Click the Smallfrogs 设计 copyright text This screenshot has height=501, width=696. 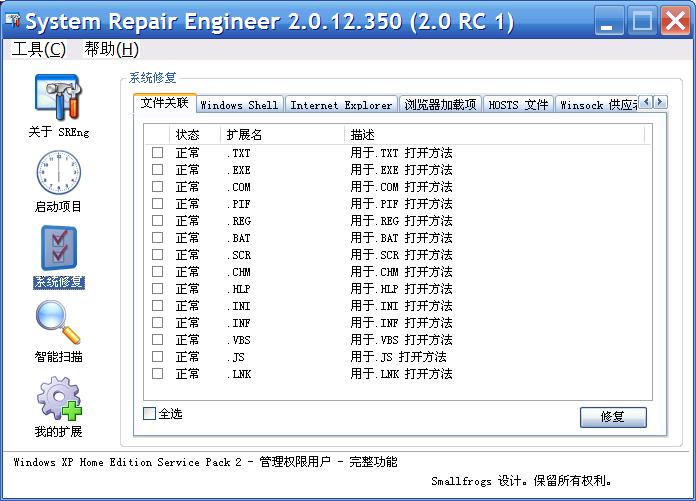(x=522, y=481)
